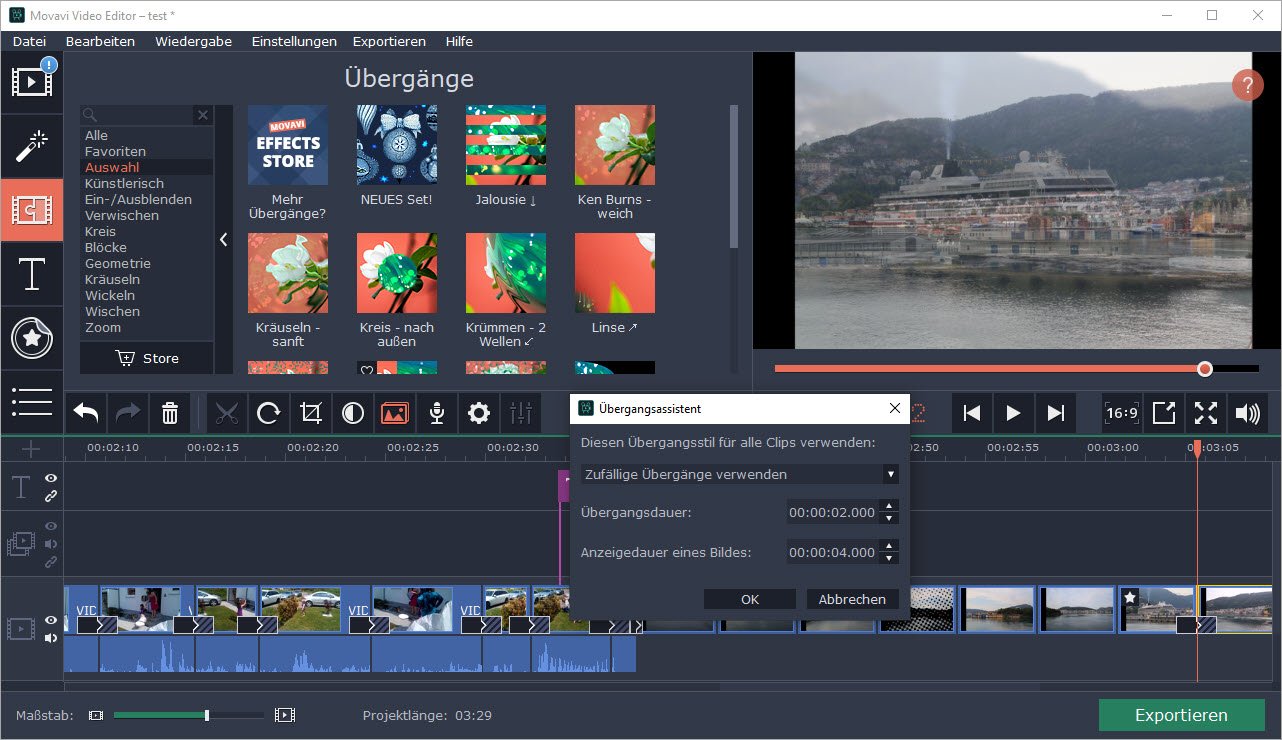Click the green Exportieren button

coord(1181,715)
